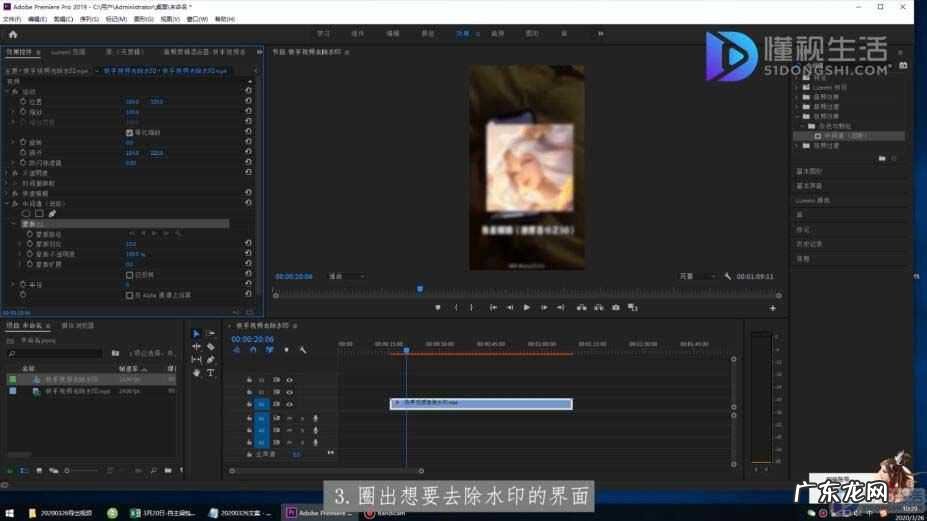Click the video clip on the timeline
This screenshot has width=927, height=521.
point(480,404)
